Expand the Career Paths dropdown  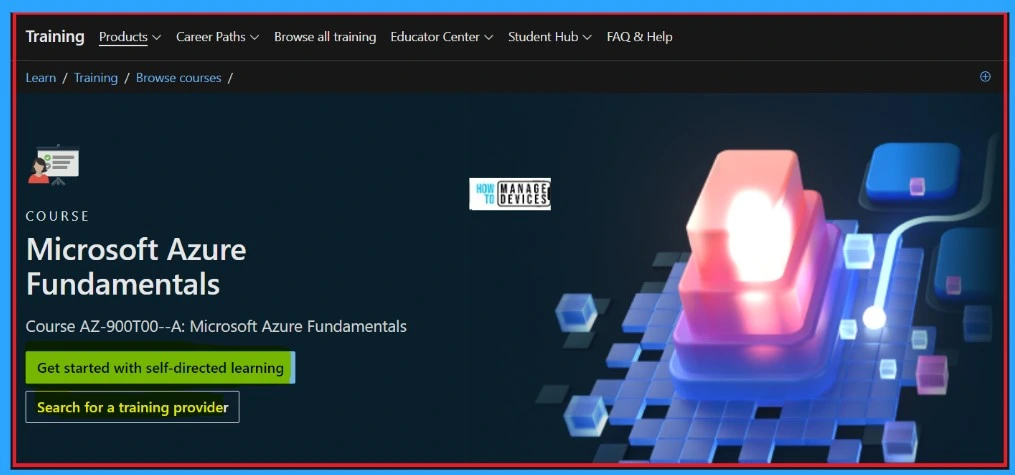coord(218,37)
